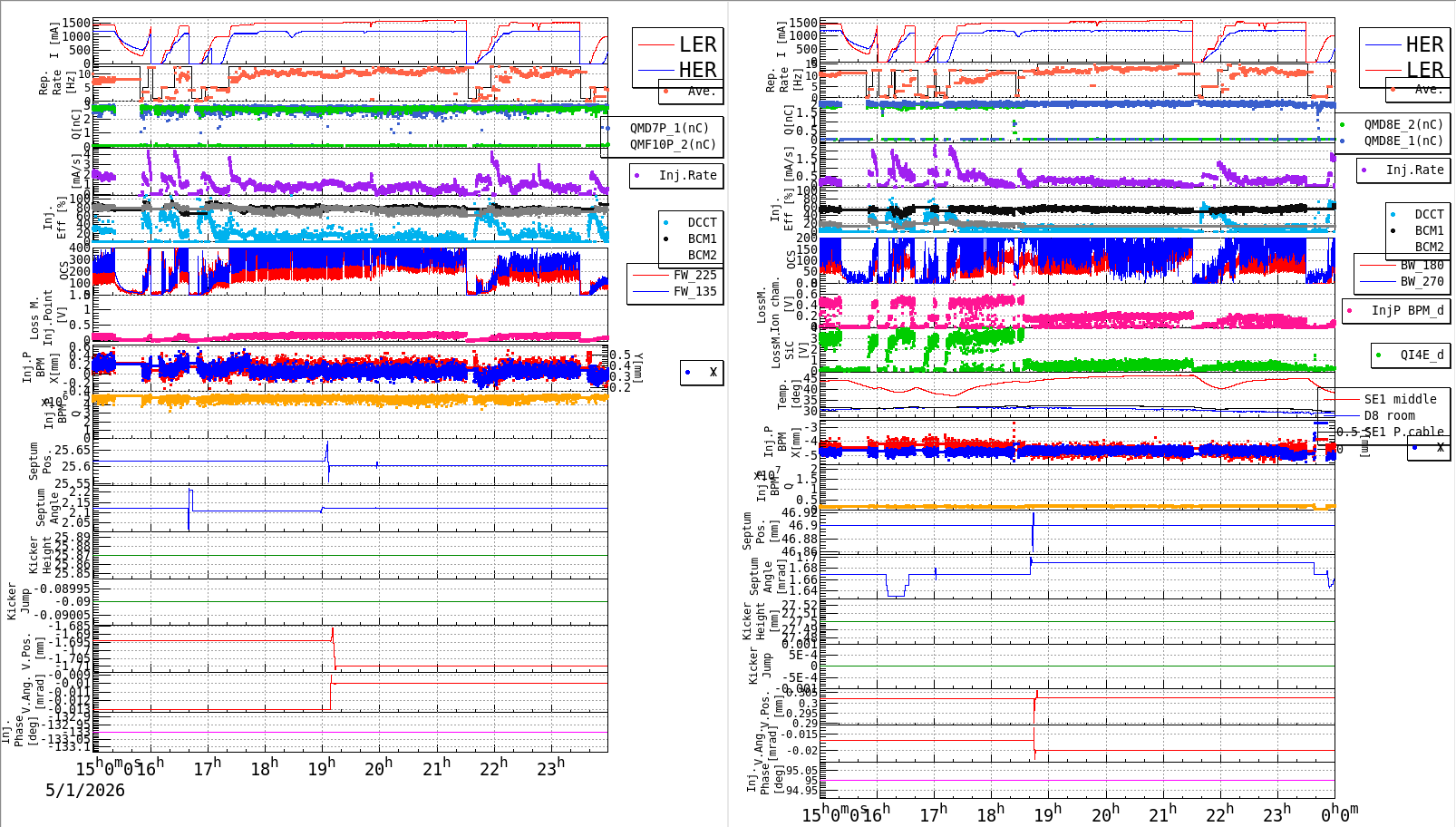
Task: Click the 18h time tick in right plot
Action: [991, 814]
